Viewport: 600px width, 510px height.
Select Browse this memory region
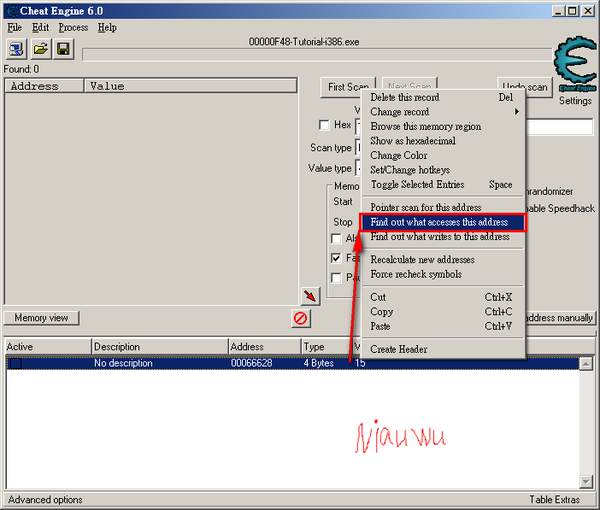click(x=443, y=126)
